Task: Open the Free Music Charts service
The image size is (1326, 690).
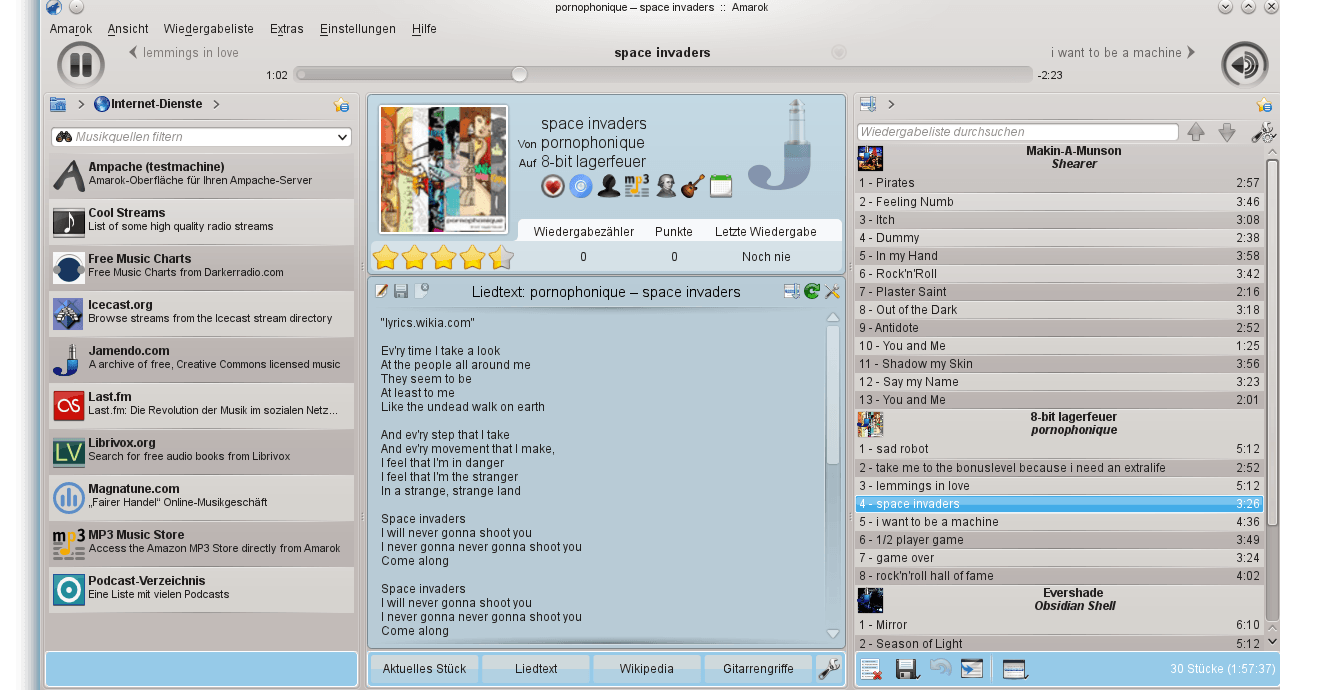Action: pyautogui.click(x=201, y=266)
